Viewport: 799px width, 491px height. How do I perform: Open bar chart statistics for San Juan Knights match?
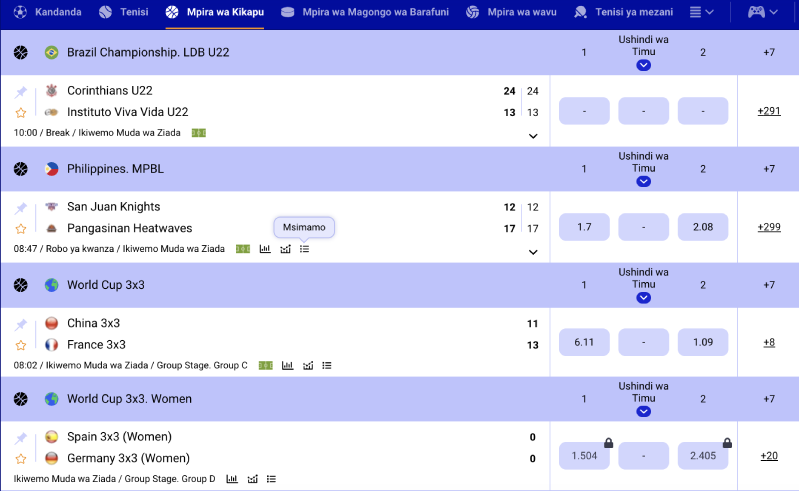[265, 249]
